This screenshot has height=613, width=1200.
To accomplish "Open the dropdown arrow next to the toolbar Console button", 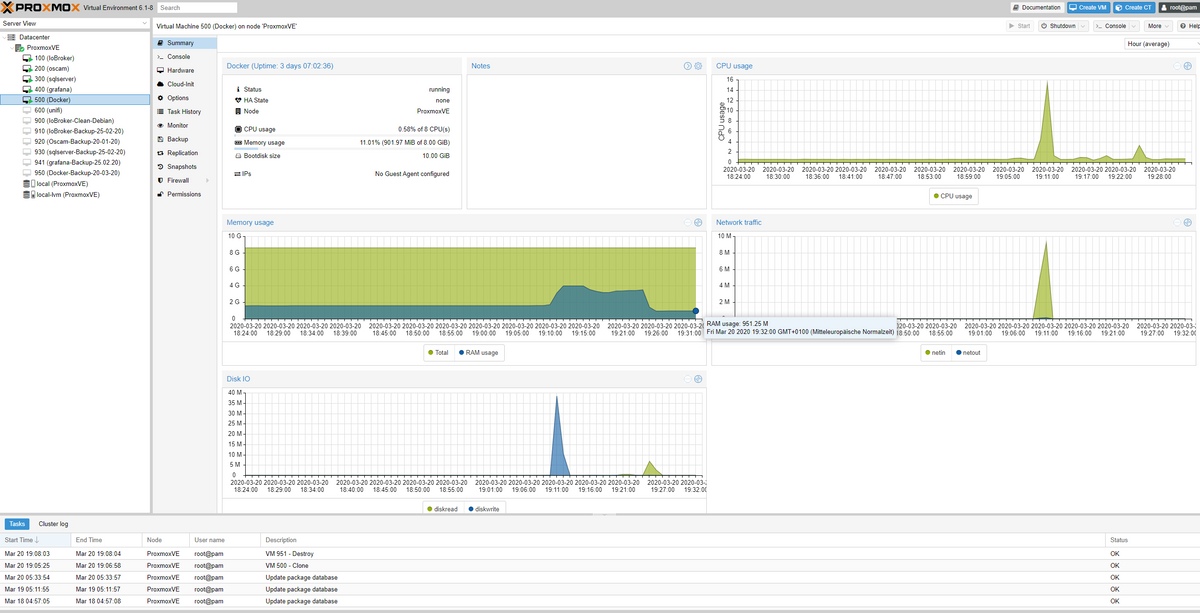I will click(x=1135, y=26).
